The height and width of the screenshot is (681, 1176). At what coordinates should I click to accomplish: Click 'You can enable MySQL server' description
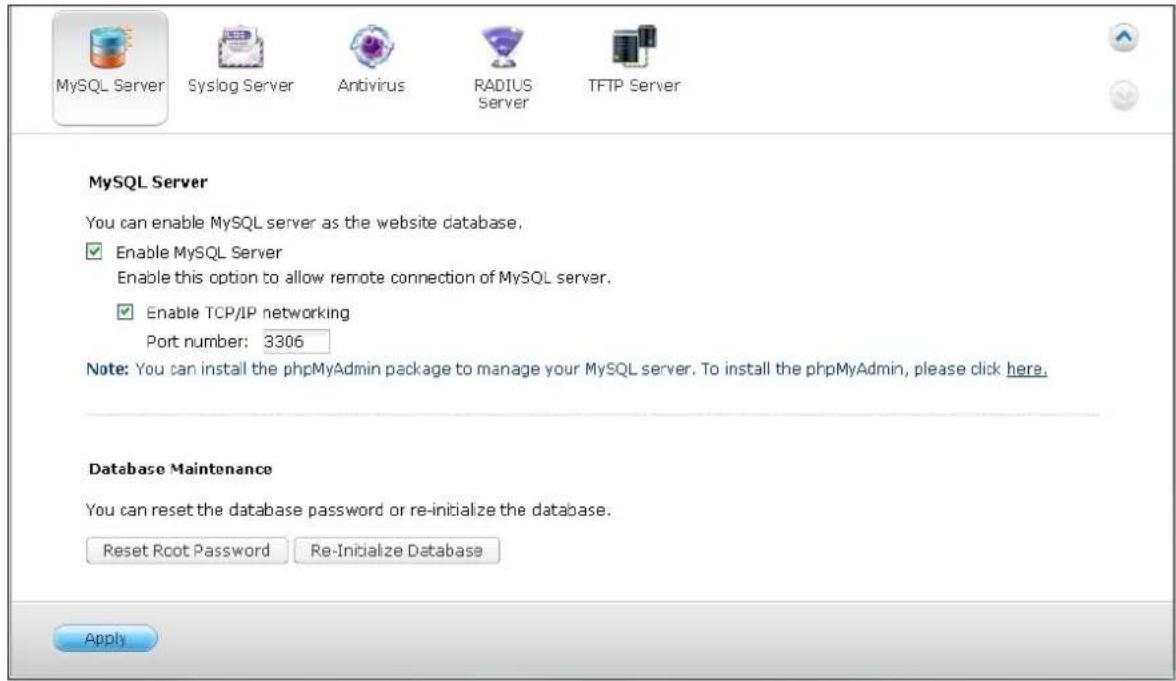(x=304, y=223)
